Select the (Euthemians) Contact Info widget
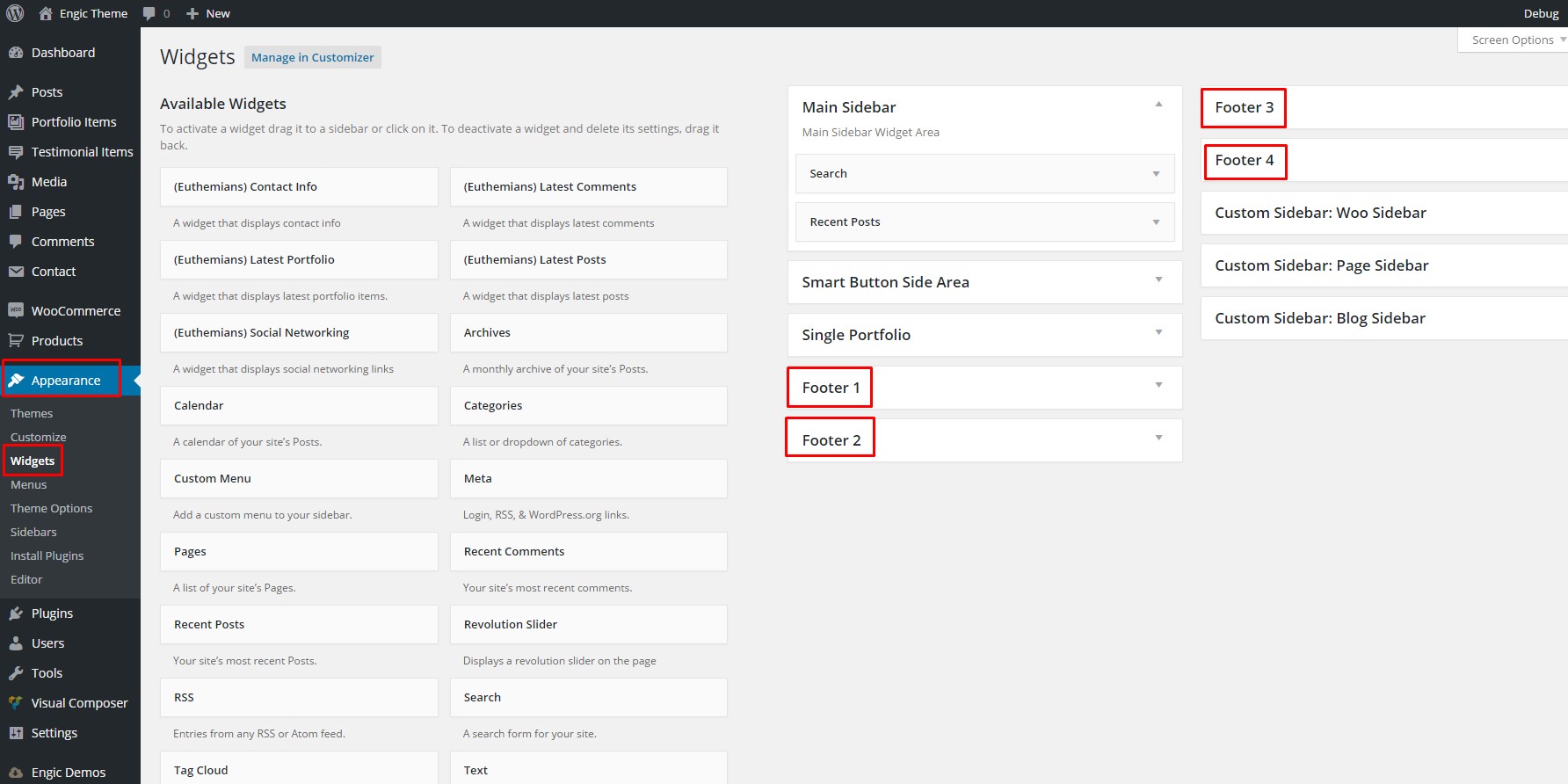The image size is (1568, 784). [x=299, y=186]
